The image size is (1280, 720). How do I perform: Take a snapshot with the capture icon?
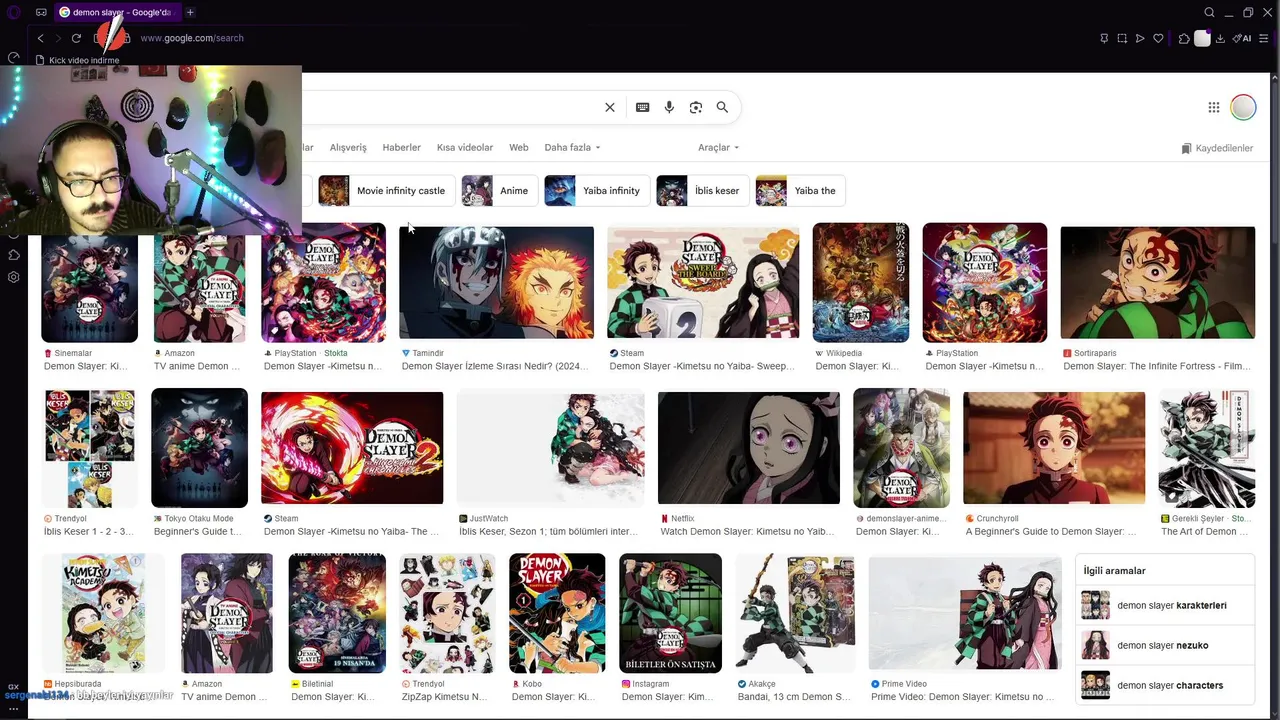point(1122,38)
